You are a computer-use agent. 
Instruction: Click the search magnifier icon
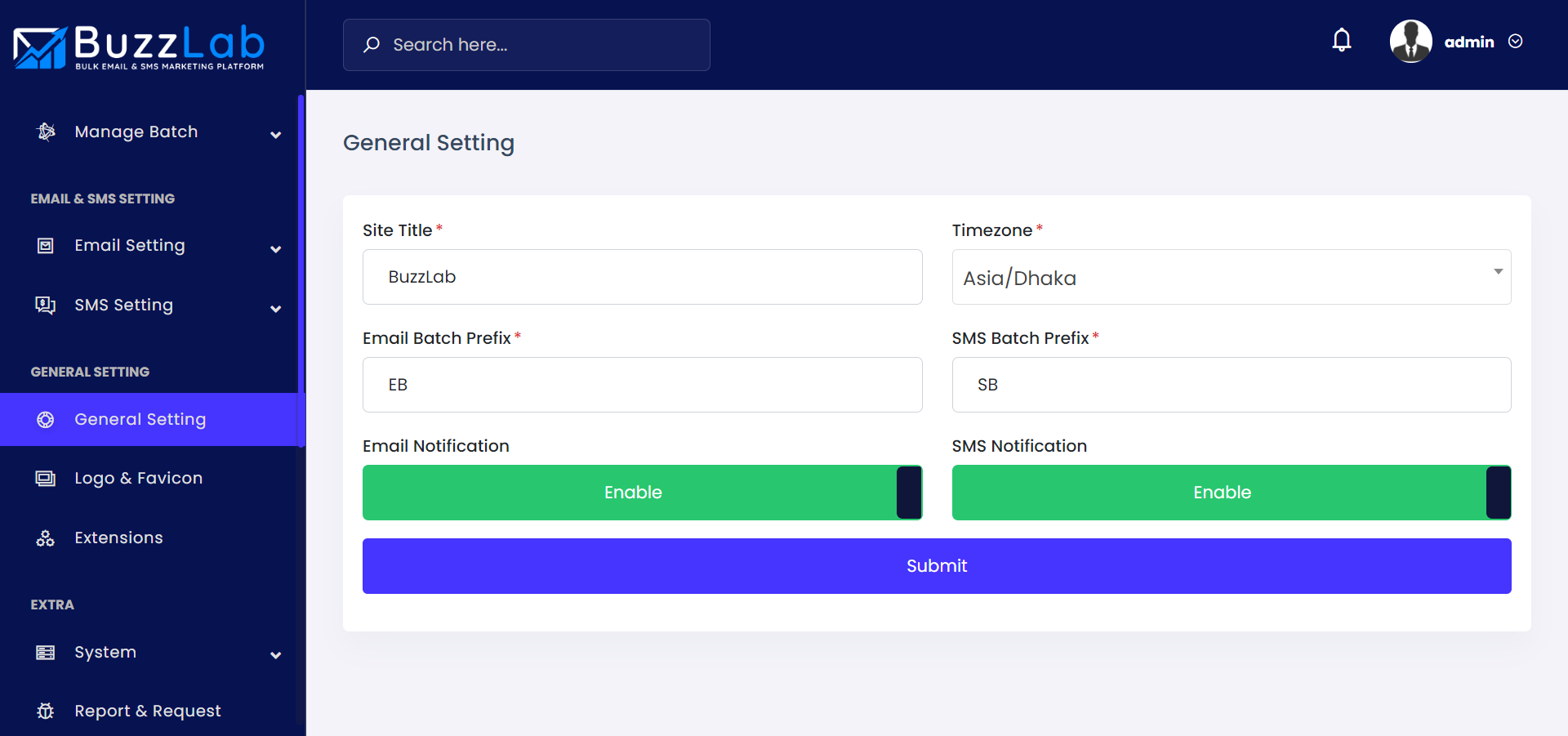tap(372, 45)
